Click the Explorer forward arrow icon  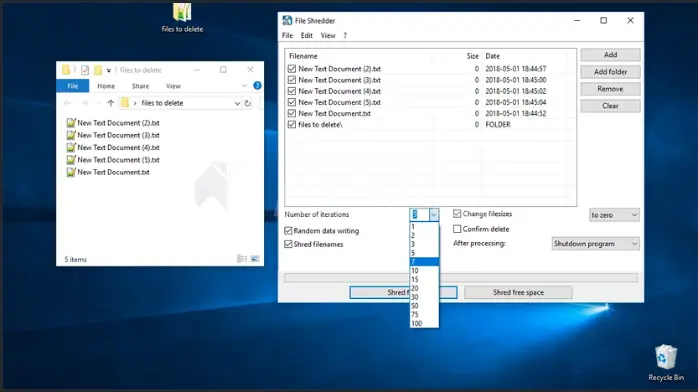click(x=85, y=103)
